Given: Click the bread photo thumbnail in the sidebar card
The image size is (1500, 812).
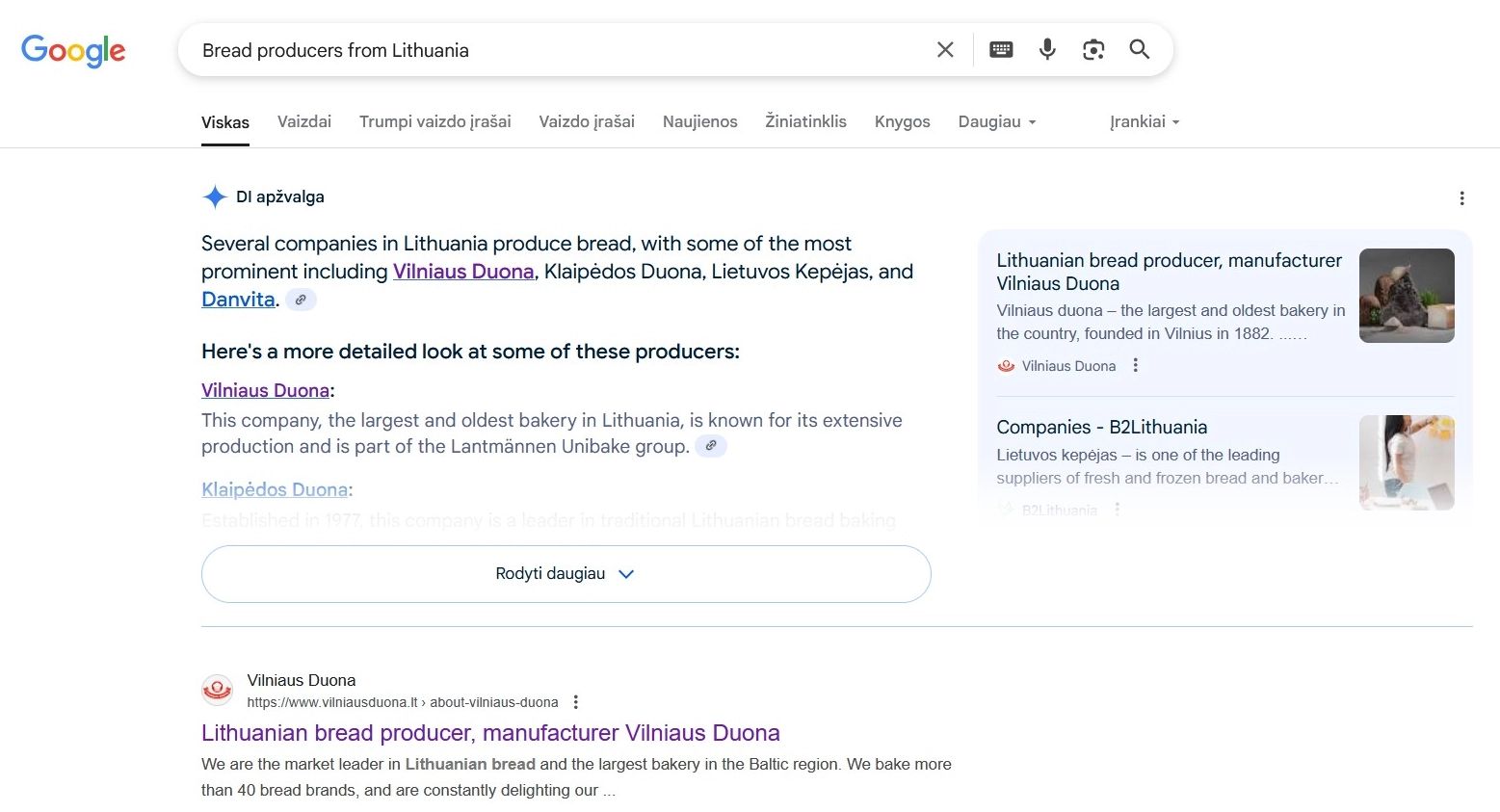Looking at the screenshot, I should [x=1407, y=296].
